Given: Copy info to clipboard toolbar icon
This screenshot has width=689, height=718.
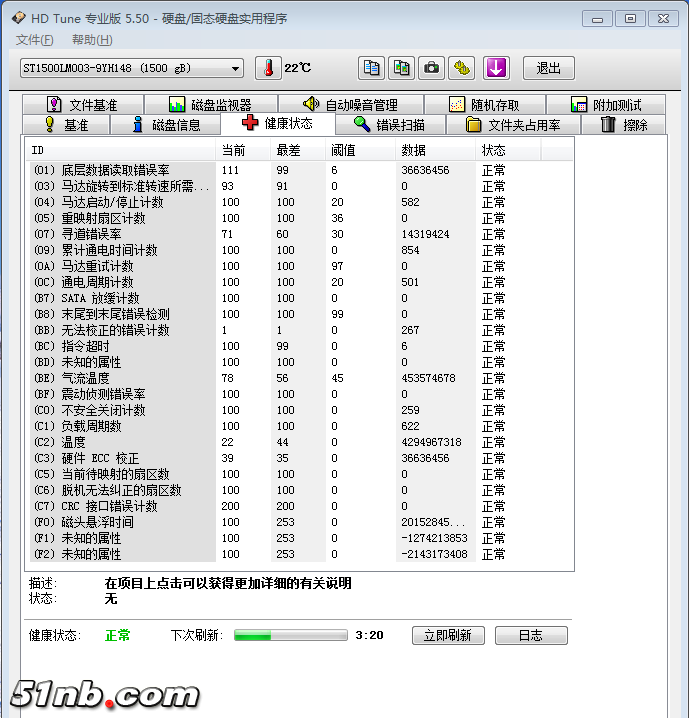Looking at the screenshot, I should 371,68.
